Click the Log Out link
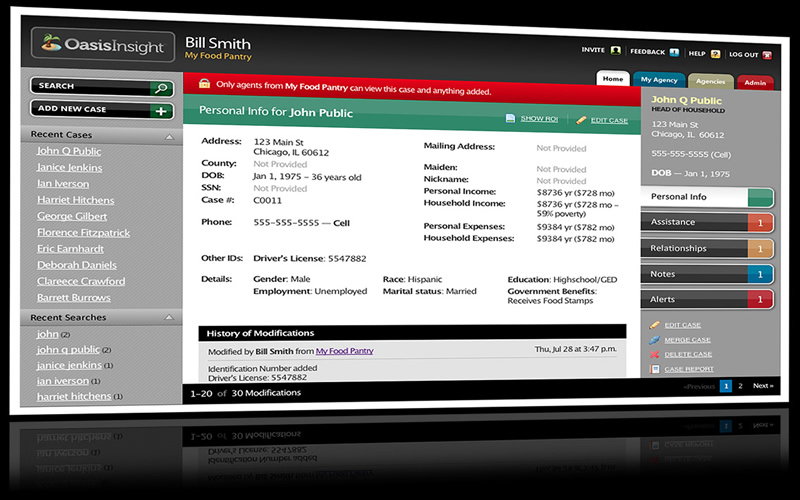 (743, 54)
